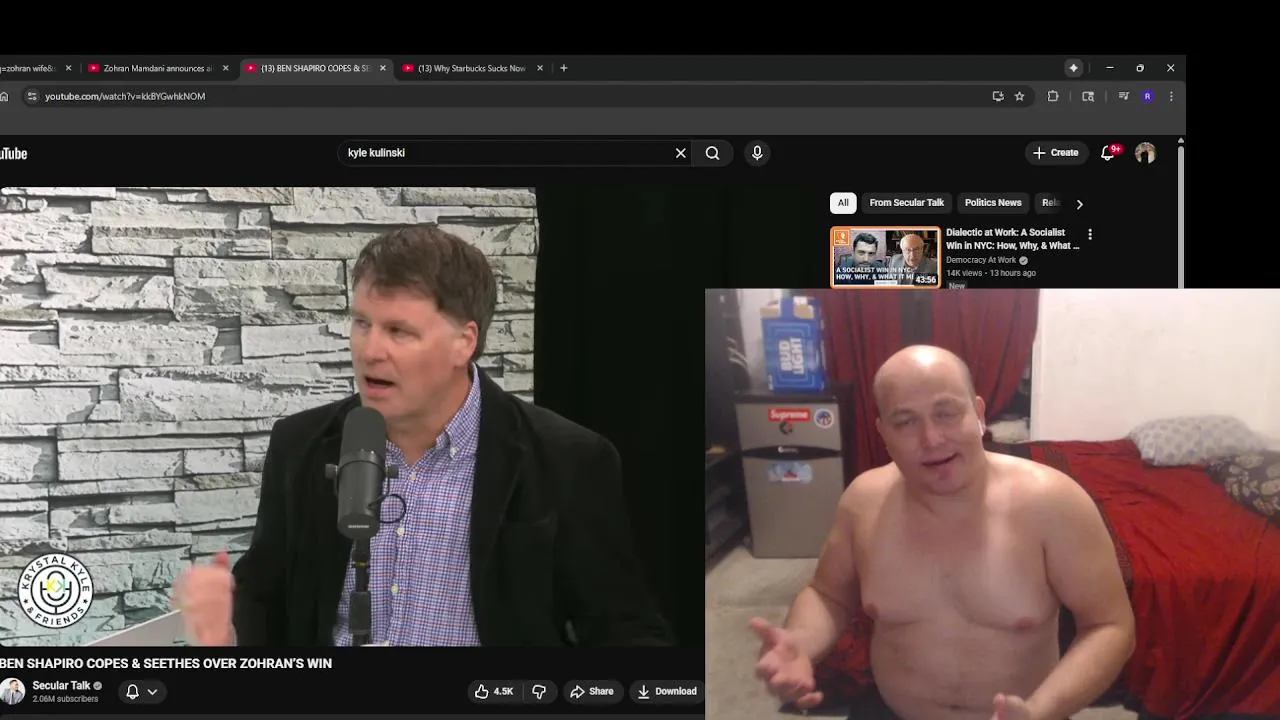Open a new browser tab with the plus
Image resolution: width=1280 pixels, height=720 pixels.
[x=564, y=68]
